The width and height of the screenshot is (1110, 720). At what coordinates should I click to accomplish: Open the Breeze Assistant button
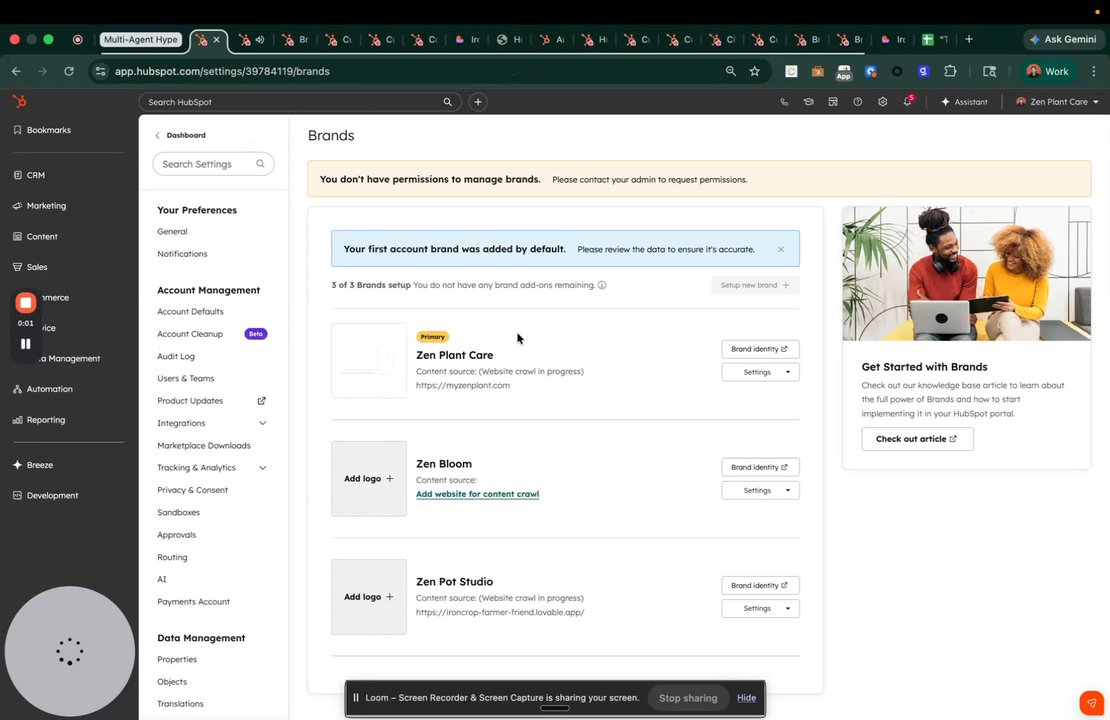tap(964, 102)
